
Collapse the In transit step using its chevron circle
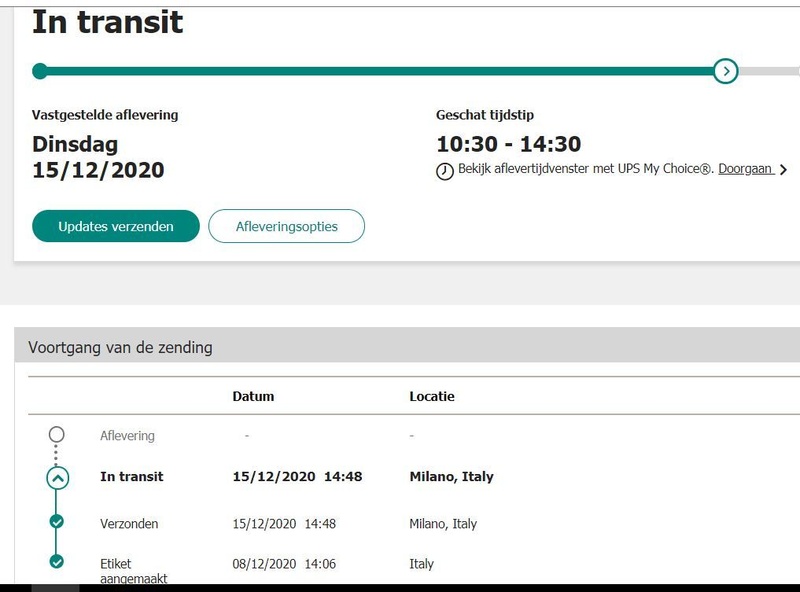click(x=57, y=477)
